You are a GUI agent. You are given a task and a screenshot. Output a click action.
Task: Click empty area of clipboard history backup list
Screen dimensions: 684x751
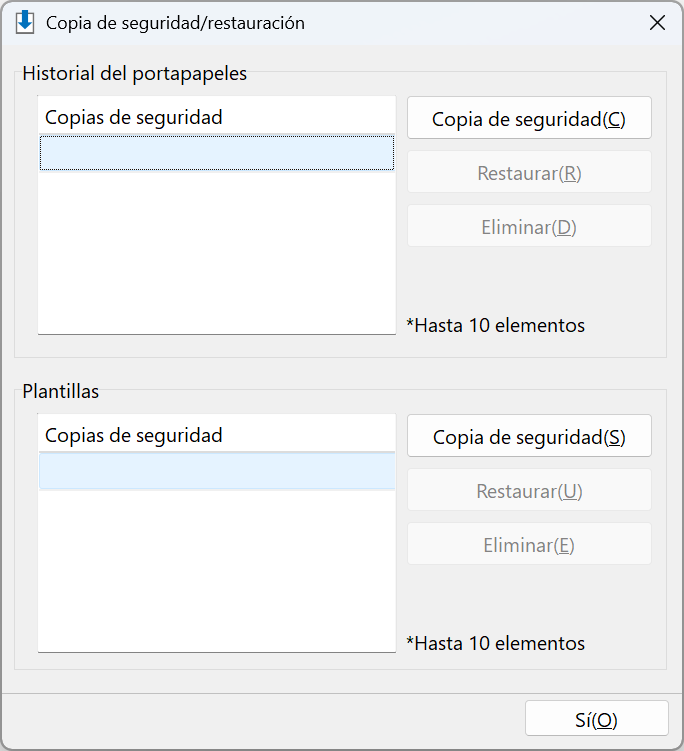click(x=217, y=252)
